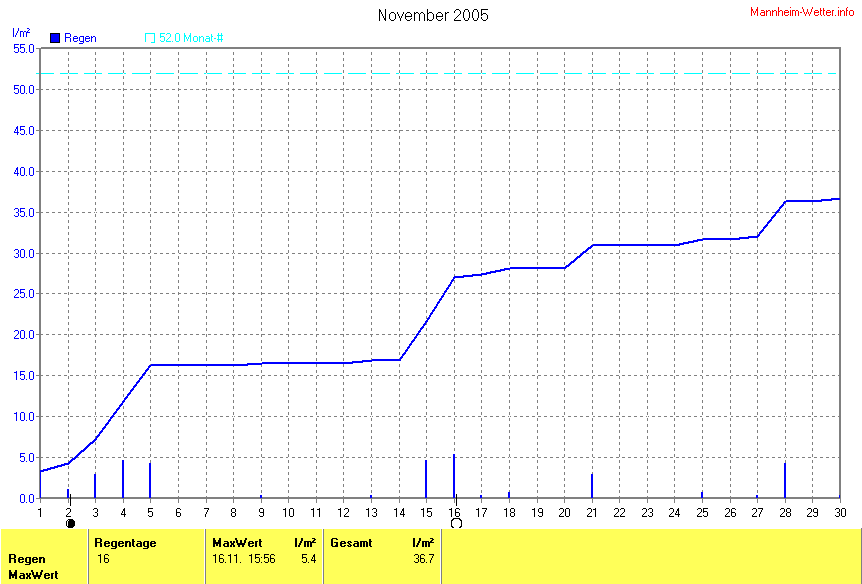The image size is (862, 584).
Task: Select the rain bar at day 28
Action: pyautogui.click(x=785, y=480)
